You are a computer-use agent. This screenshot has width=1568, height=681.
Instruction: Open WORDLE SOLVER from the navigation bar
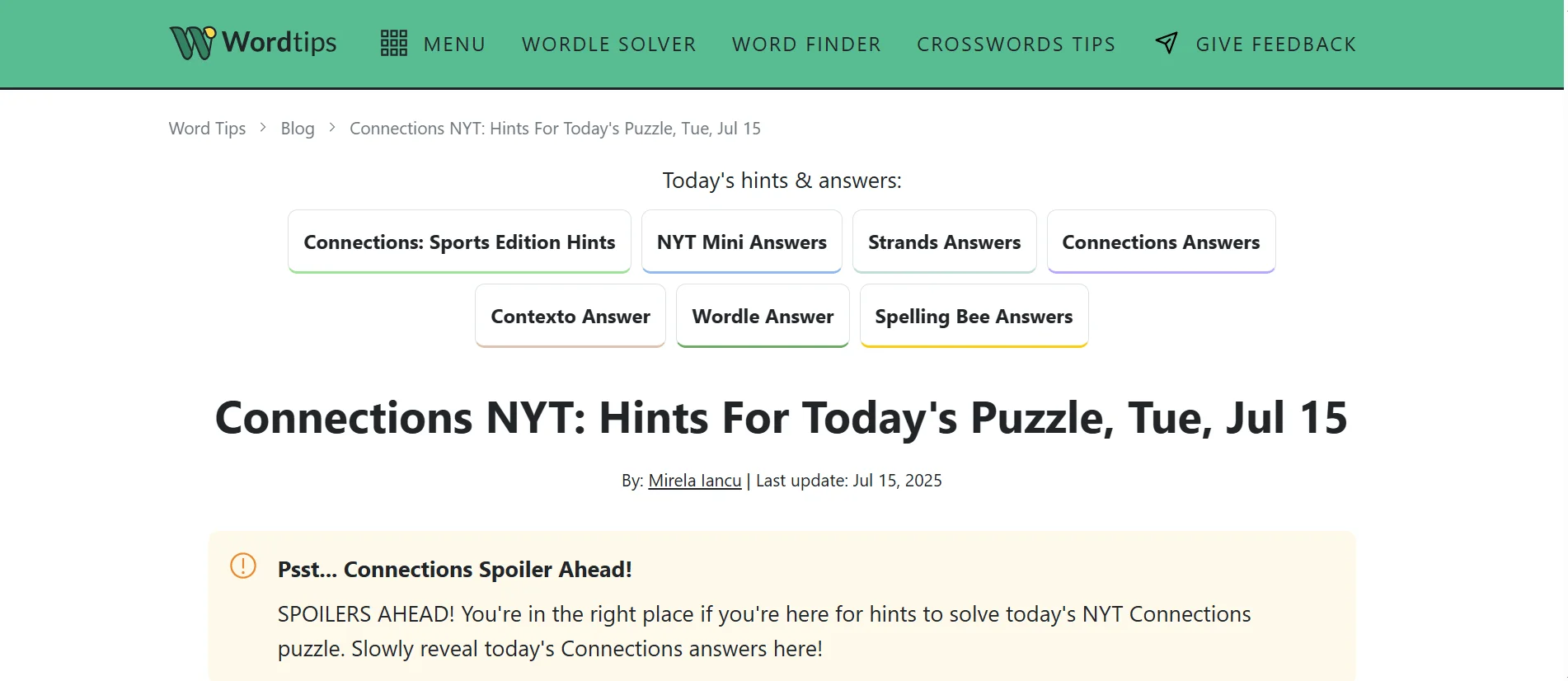tap(608, 44)
